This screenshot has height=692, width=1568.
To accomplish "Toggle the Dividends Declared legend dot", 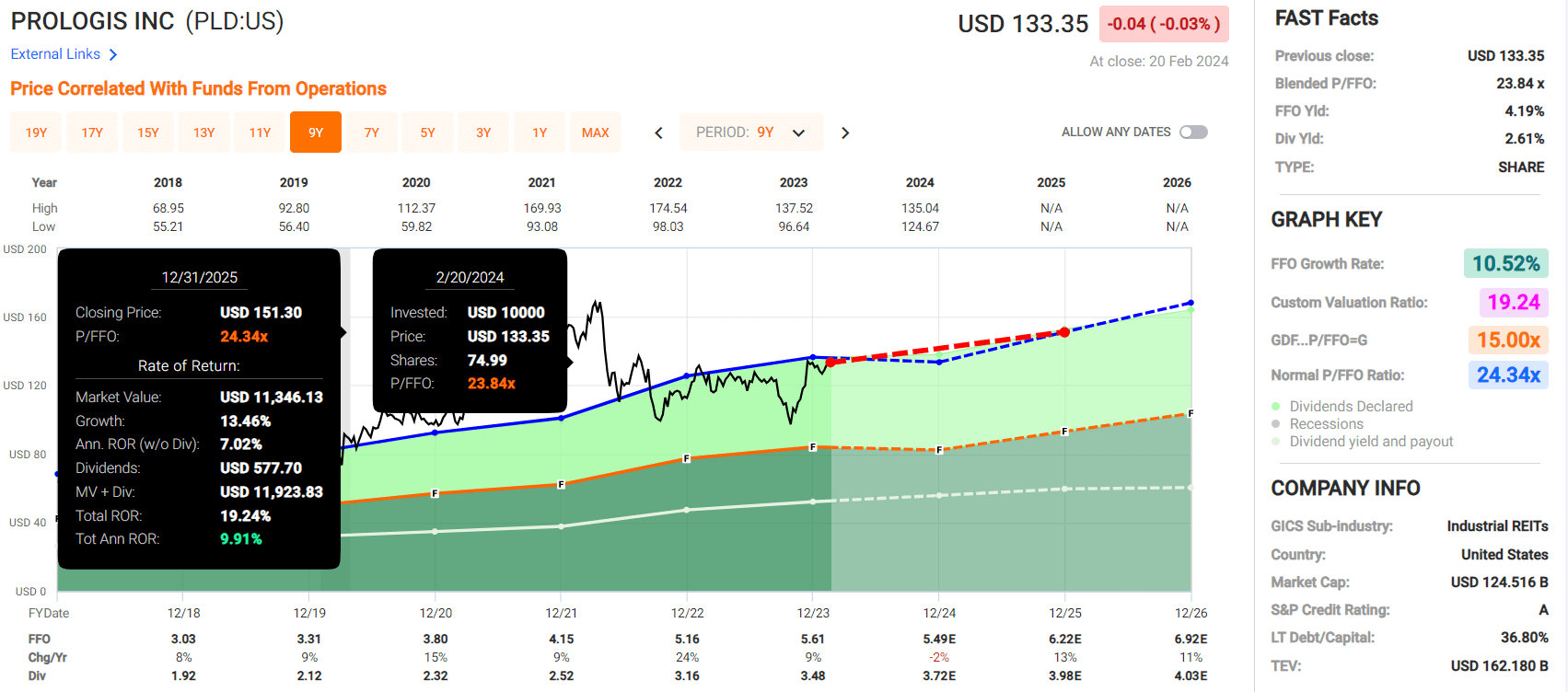I will (x=1276, y=407).
